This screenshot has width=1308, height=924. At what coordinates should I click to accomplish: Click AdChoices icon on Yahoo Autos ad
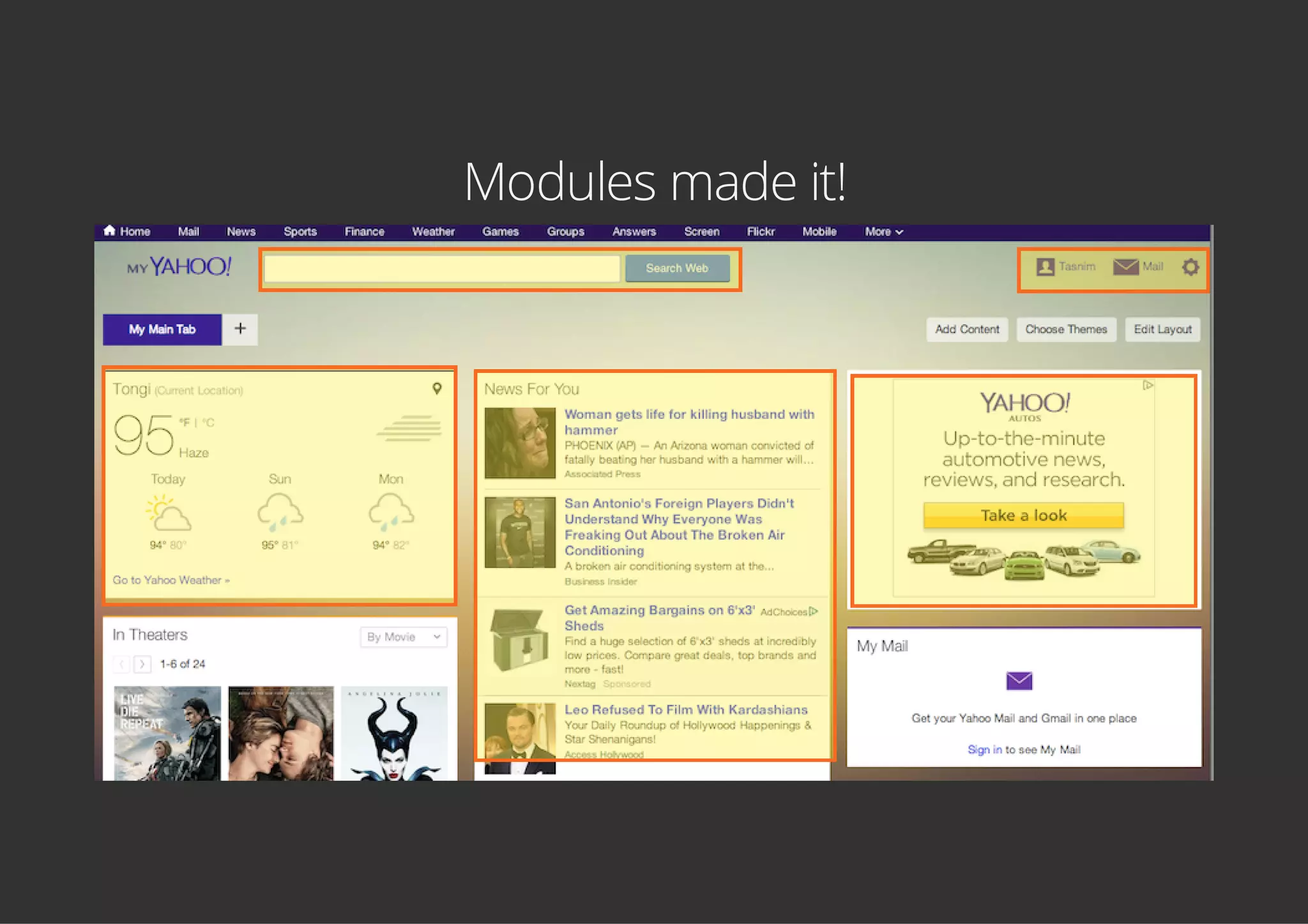[1148, 385]
